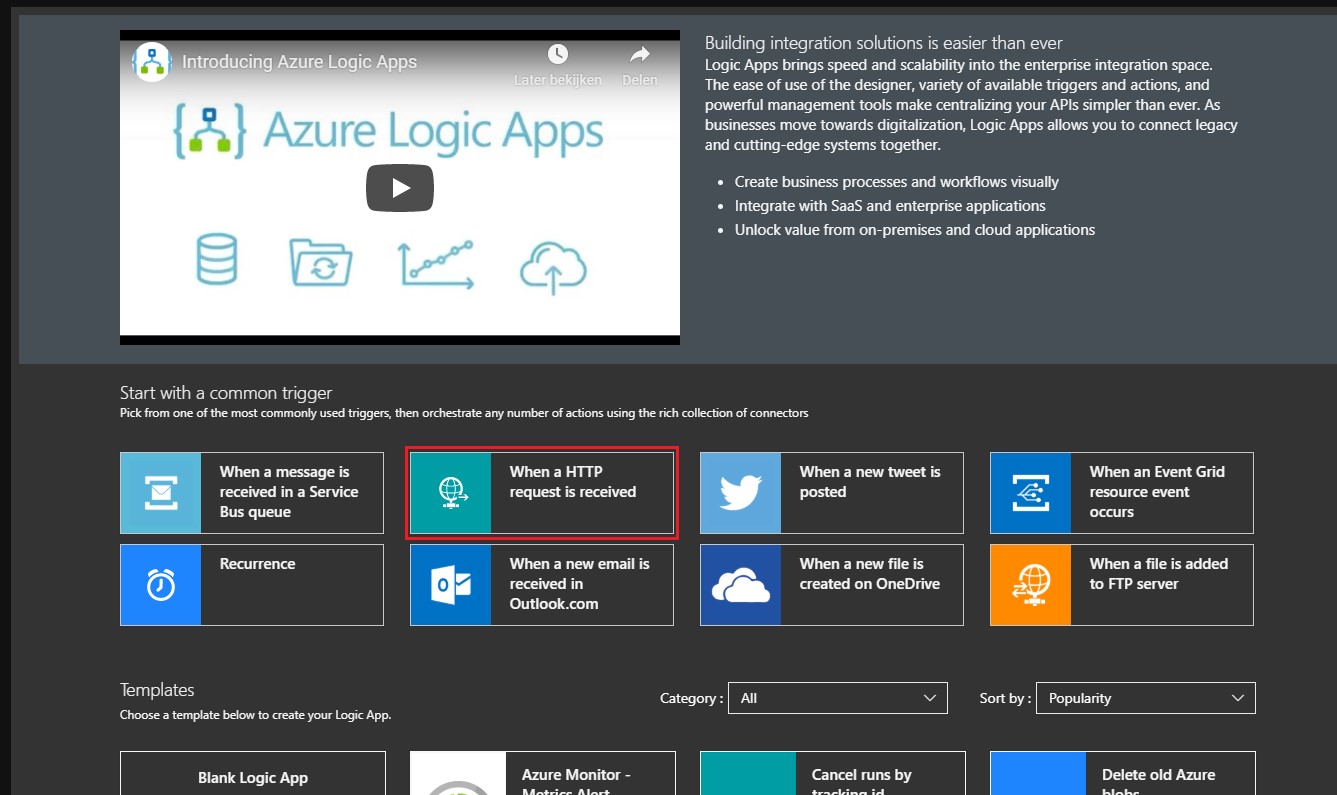The image size is (1337, 795).
Task: Select the Recurrence alarm clock icon
Action: [x=161, y=585]
